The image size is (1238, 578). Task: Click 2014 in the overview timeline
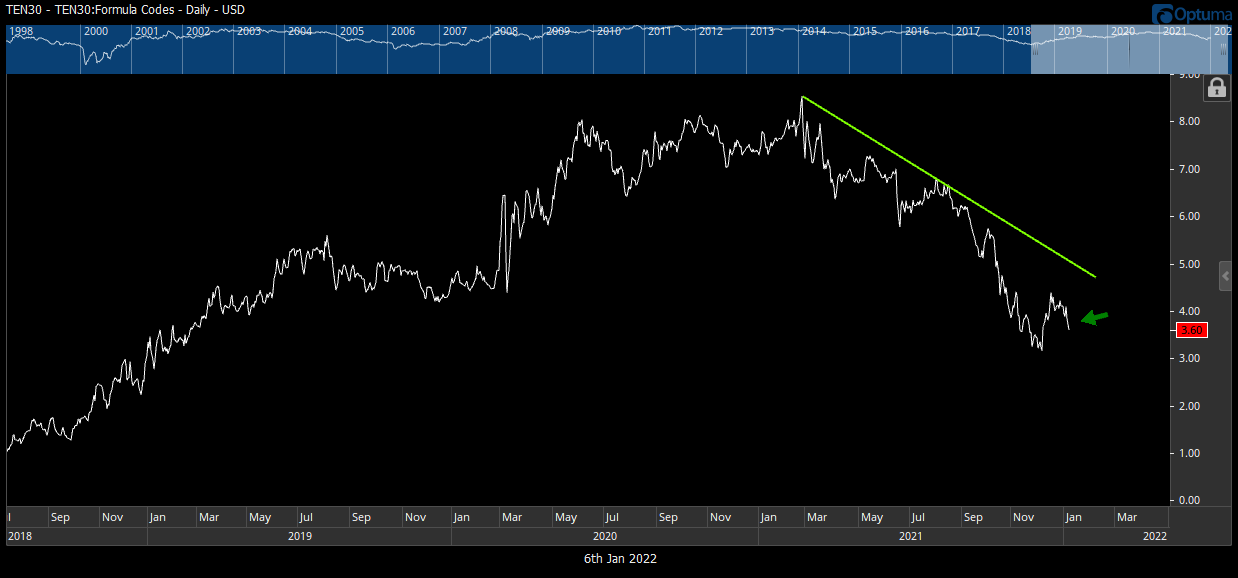click(814, 31)
